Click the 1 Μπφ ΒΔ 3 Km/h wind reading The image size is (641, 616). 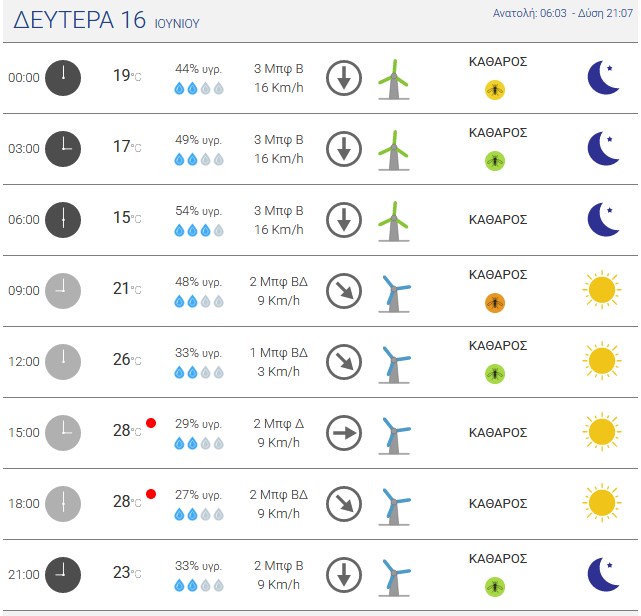pos(279,362)
